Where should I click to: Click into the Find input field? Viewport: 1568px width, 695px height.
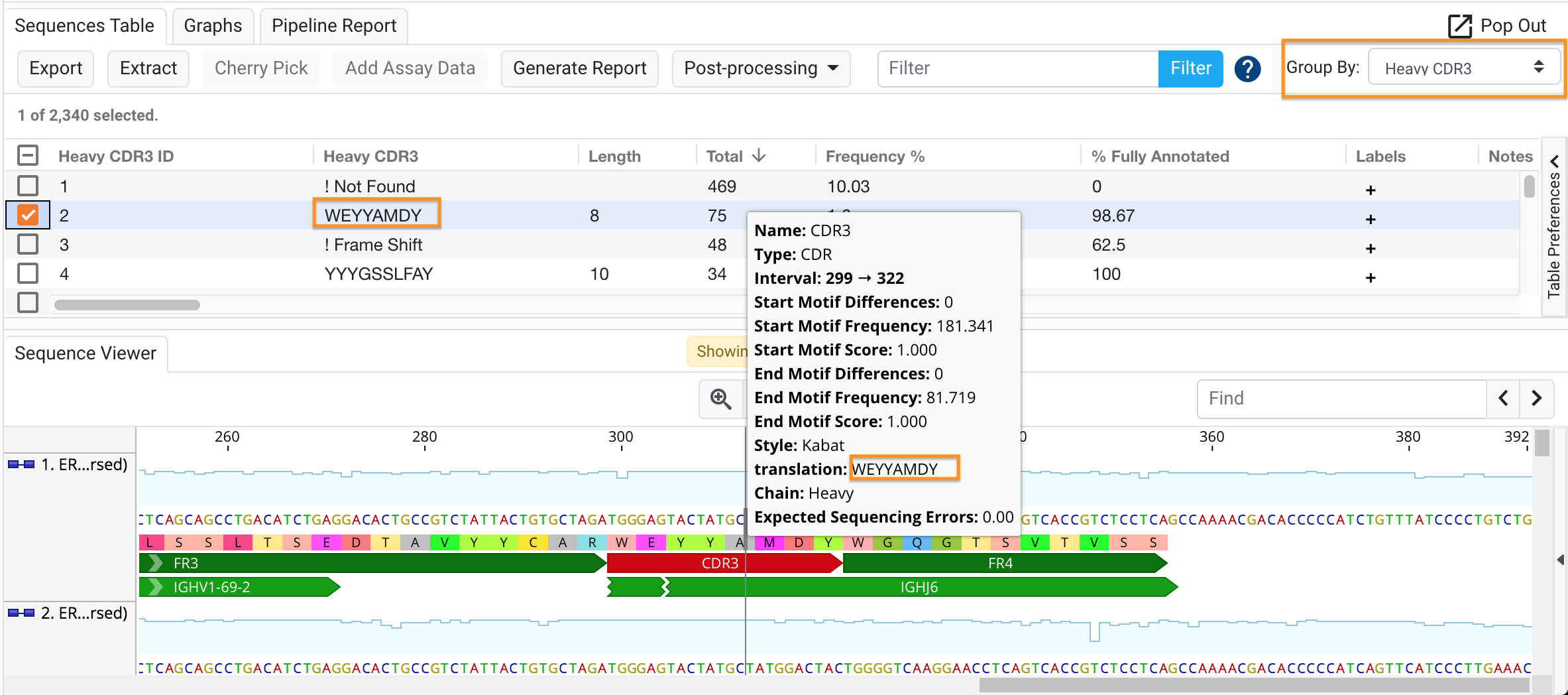click(1342, 399)
